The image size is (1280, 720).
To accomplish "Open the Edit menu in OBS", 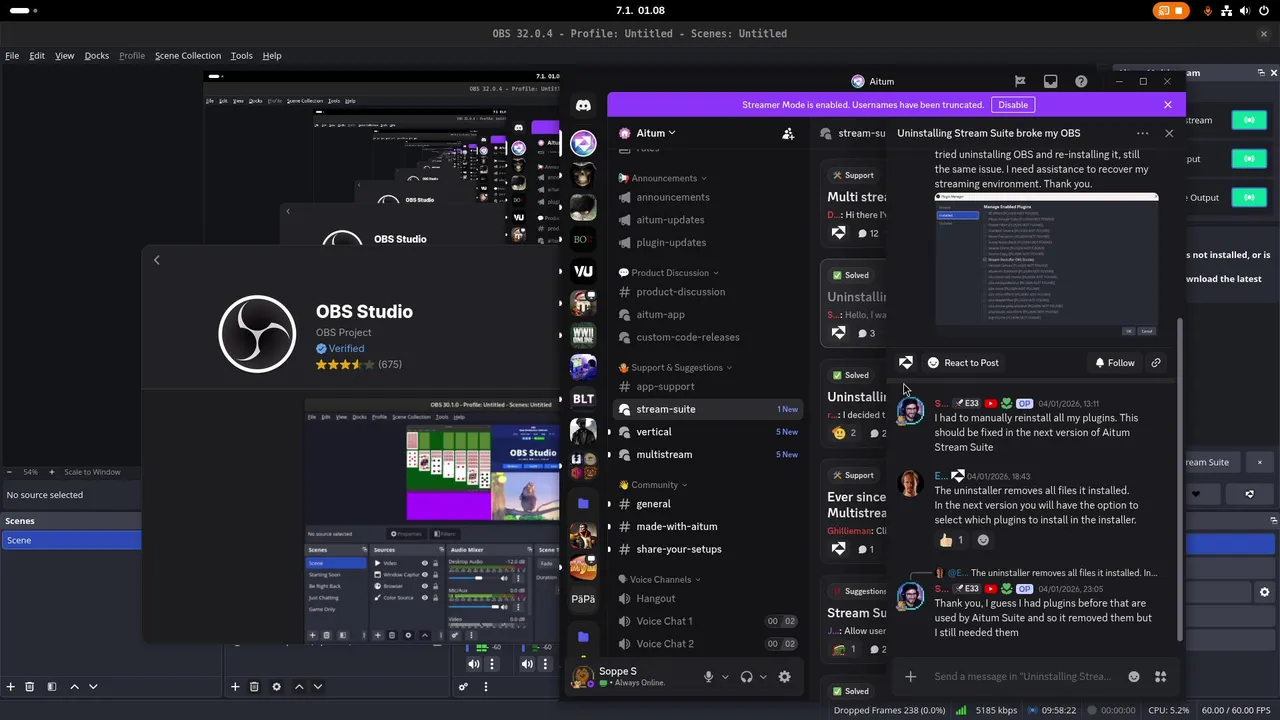I will point(37,56).
